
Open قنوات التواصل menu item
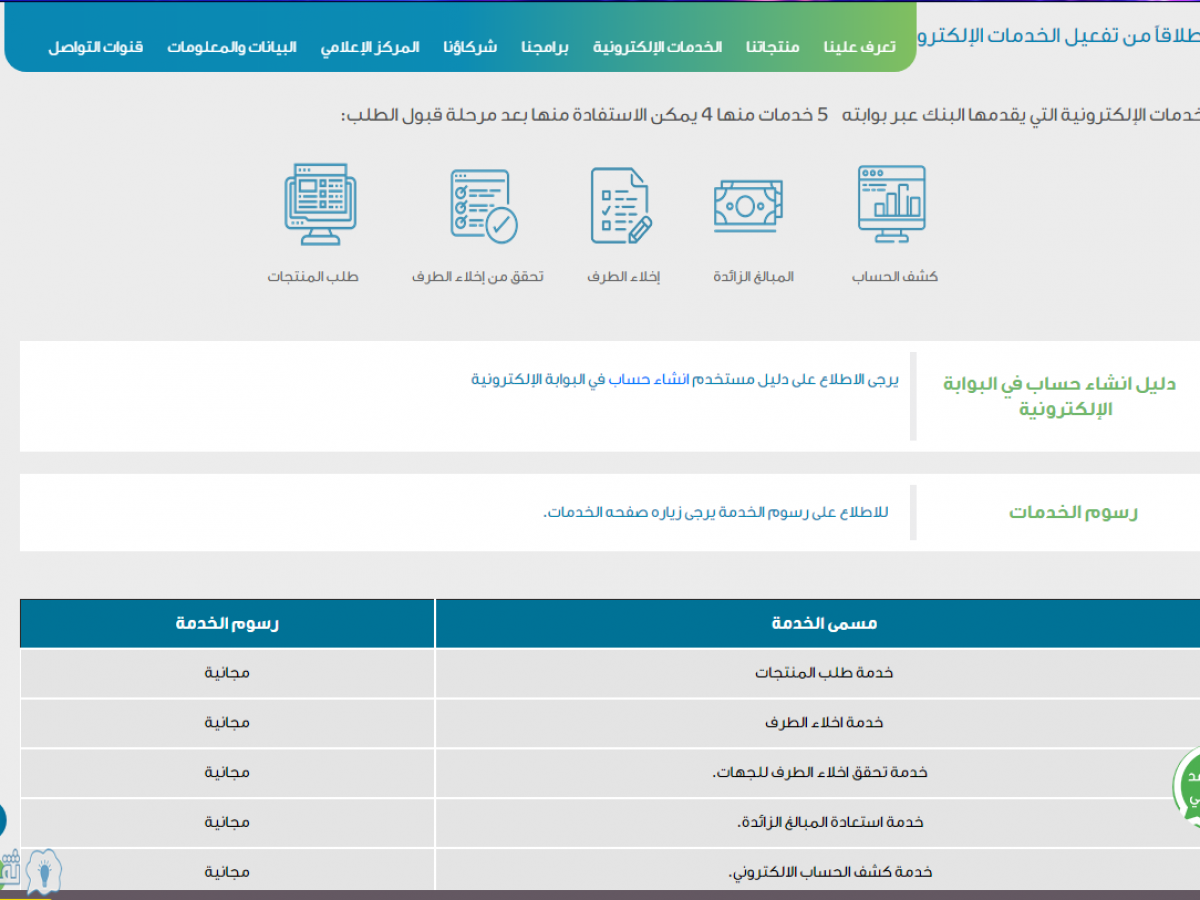click(x=96, y=47)
